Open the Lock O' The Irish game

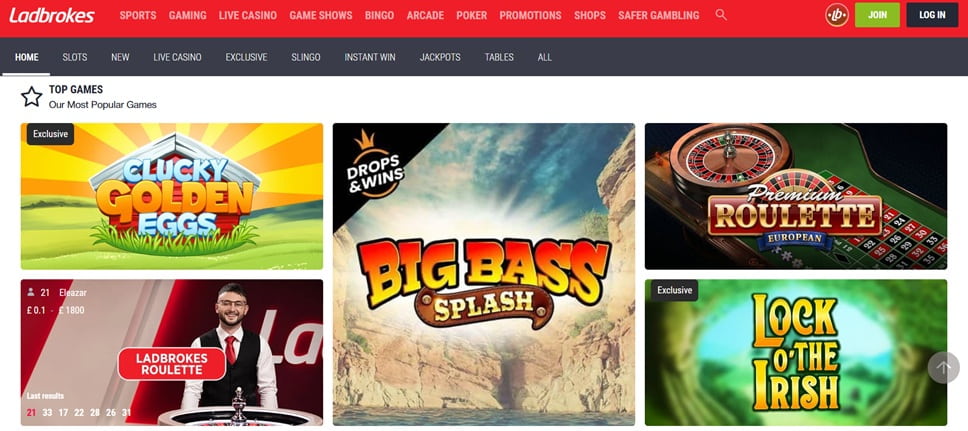796,353
